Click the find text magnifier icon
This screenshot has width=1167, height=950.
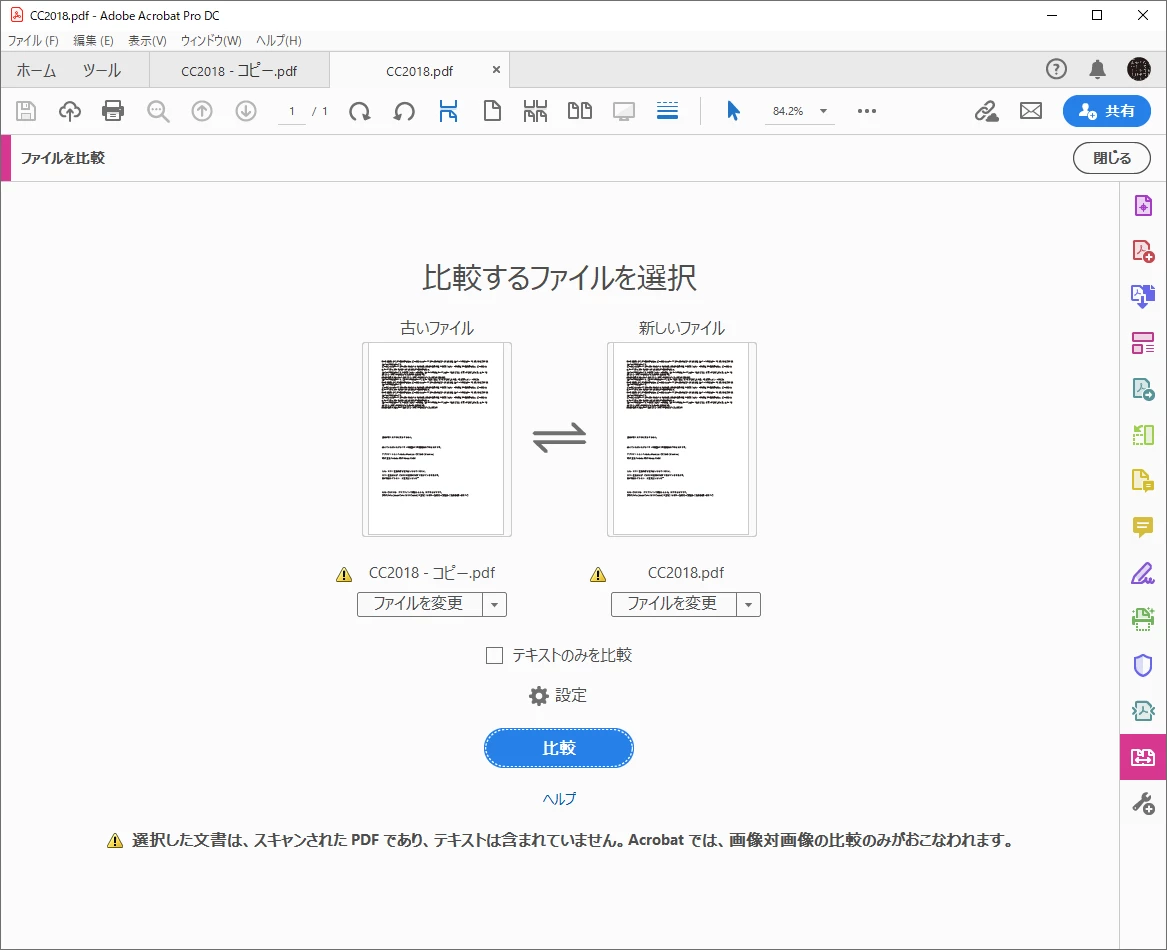click(158, 111)
